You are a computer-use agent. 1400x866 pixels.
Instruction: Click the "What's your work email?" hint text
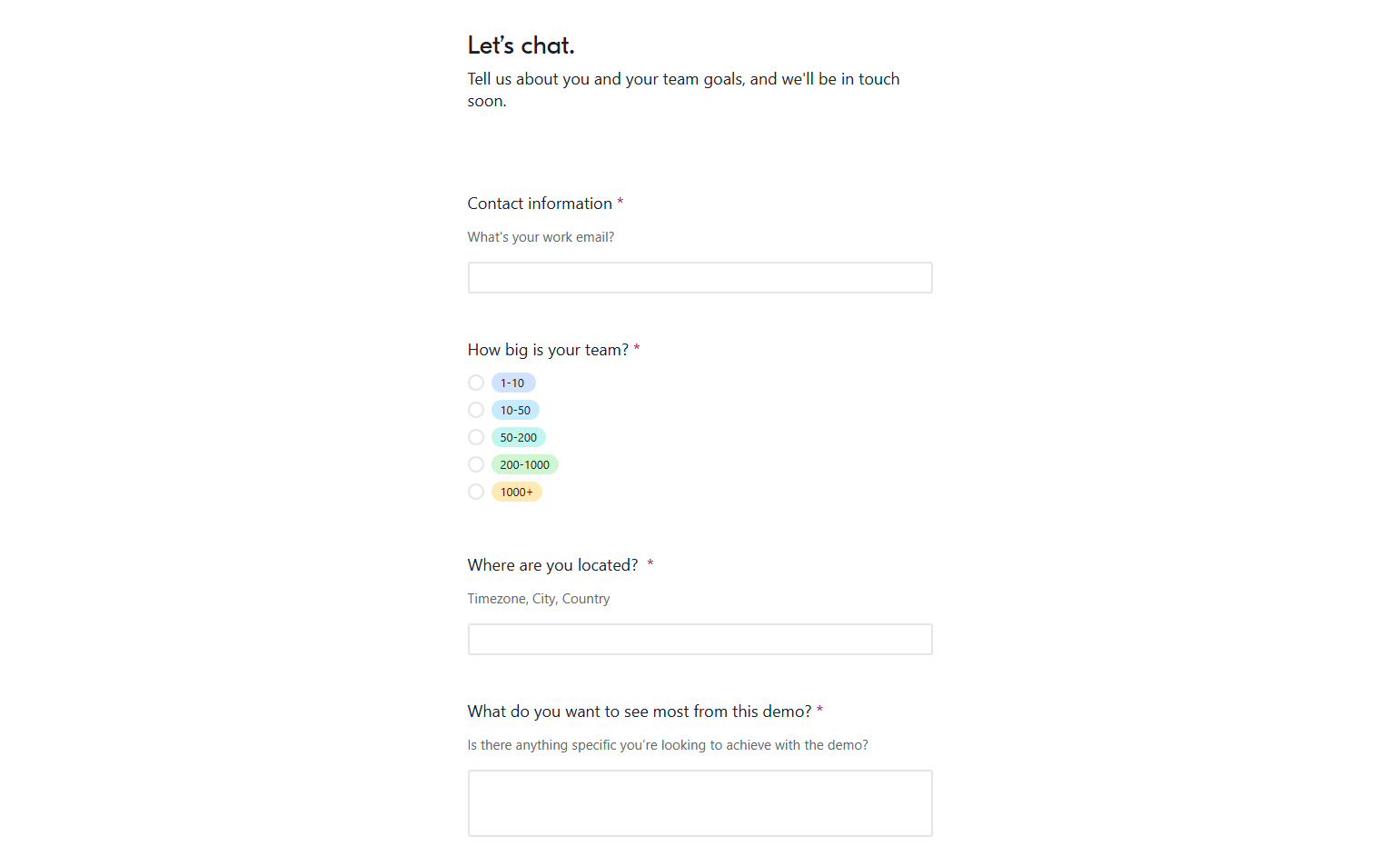point(541,237)
